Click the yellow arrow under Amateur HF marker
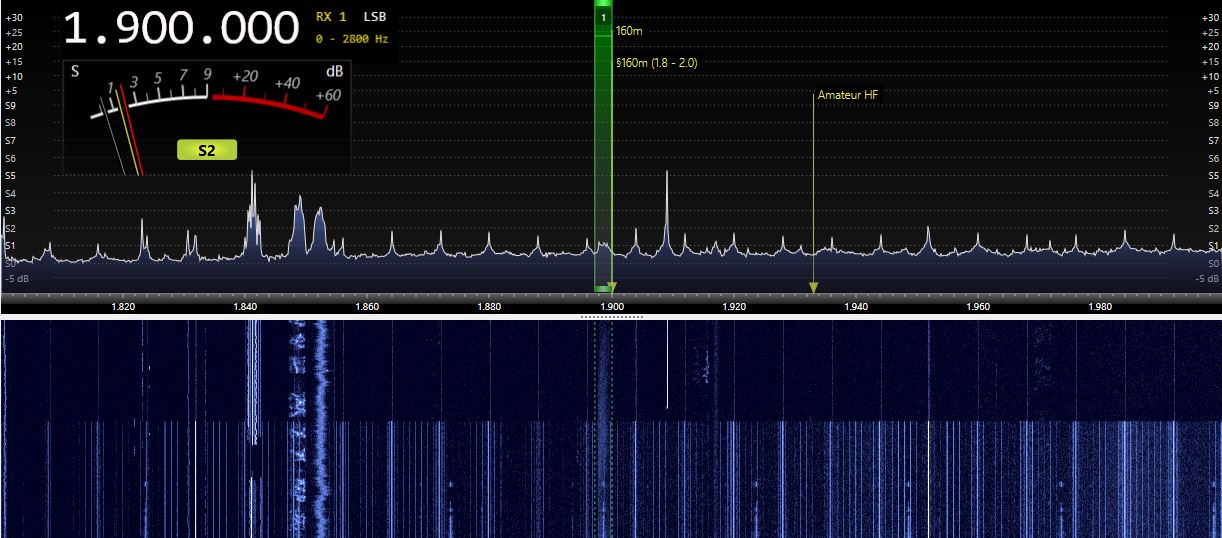This screenshot has height=538, width=1222. (x=813, y=288)
